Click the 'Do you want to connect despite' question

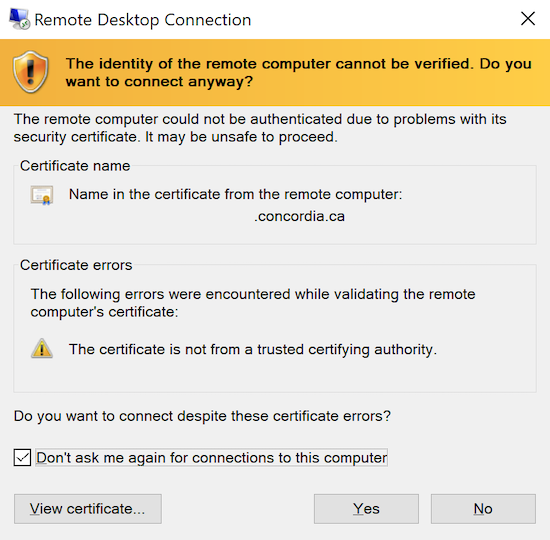(202, 416)
